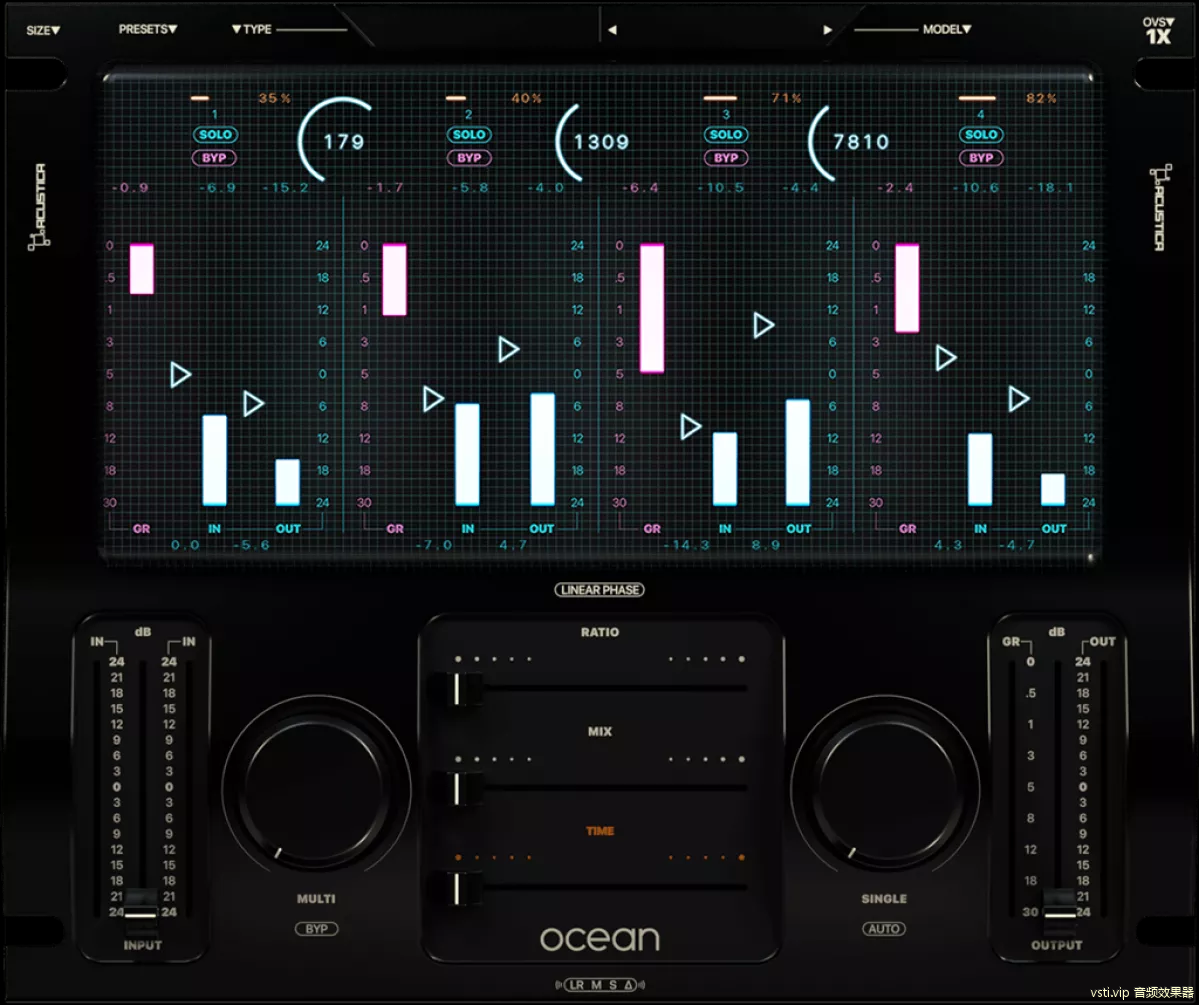1199x1005 pixels.
Task: Click the -15.2 readout in band 1
Action: [285, 187]
